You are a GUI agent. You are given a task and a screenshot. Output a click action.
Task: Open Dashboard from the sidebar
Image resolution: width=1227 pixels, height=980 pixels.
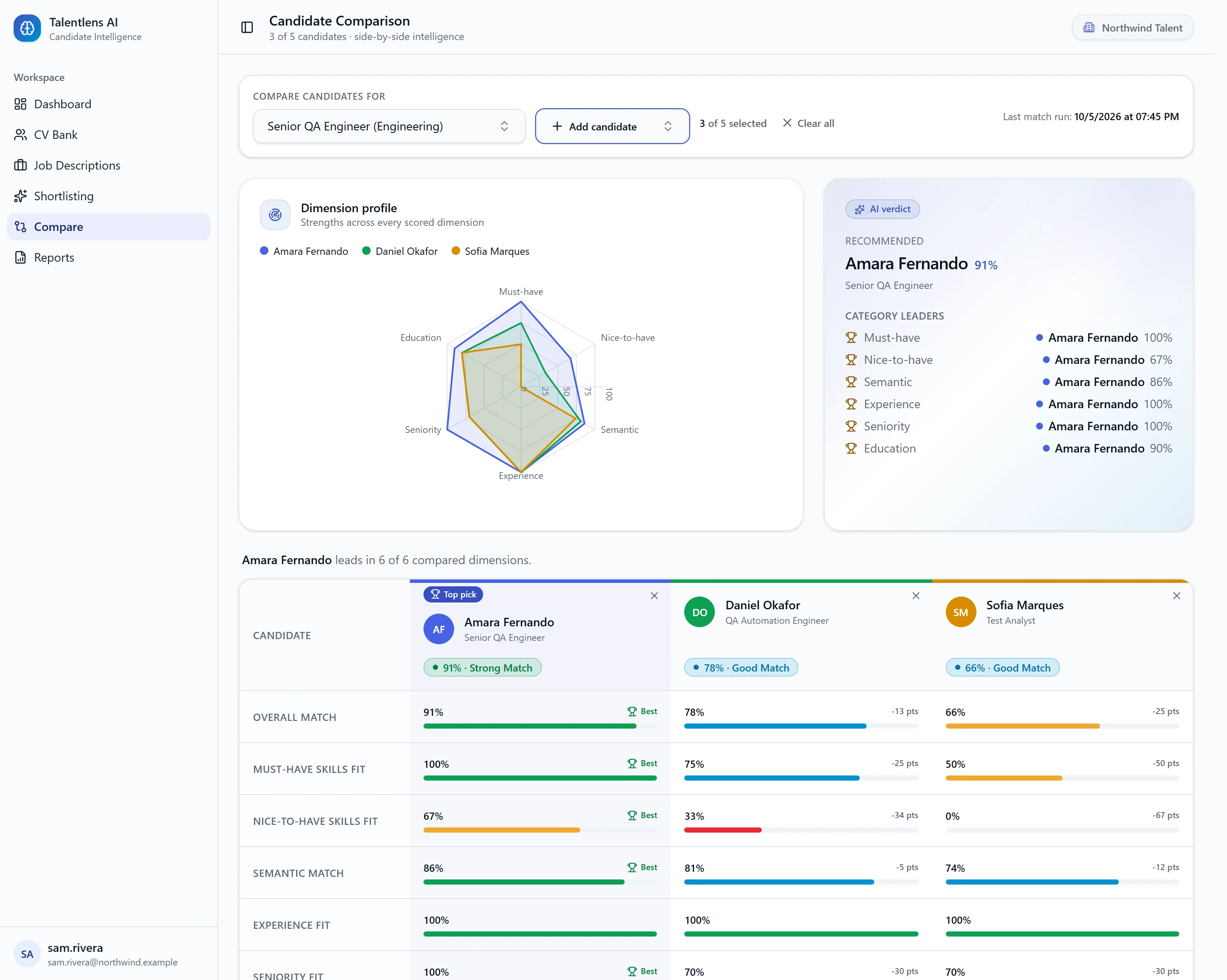108,104
